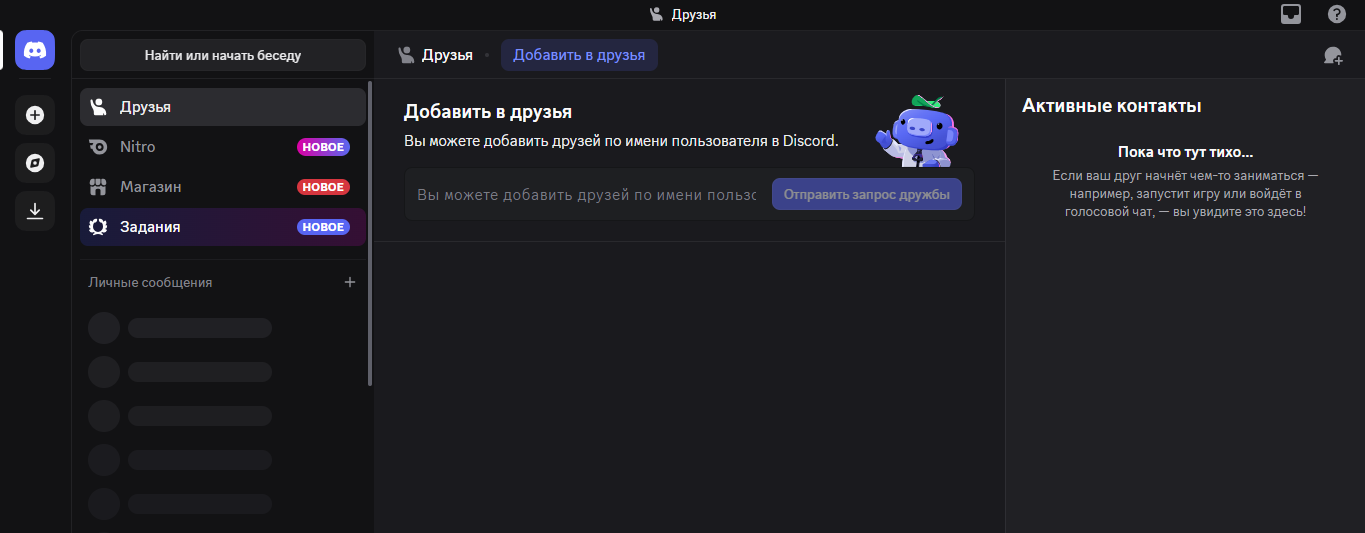Click the download apps arrow icon
1365x533 pixels.
tap(35, 211)
